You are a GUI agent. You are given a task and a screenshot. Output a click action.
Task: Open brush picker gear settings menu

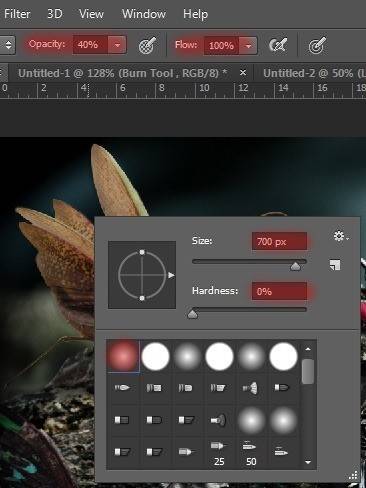click(x=341, y=236)
